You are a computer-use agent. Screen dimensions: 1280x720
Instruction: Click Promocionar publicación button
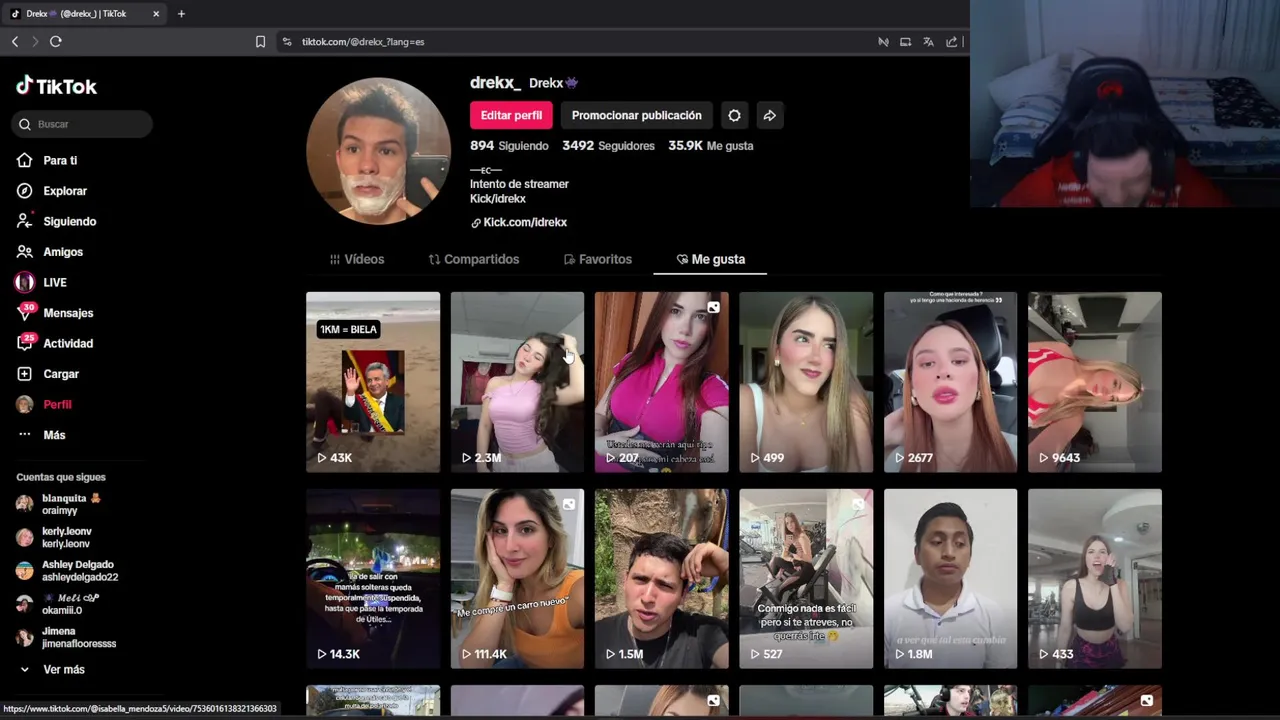click(x=636, y=115)
